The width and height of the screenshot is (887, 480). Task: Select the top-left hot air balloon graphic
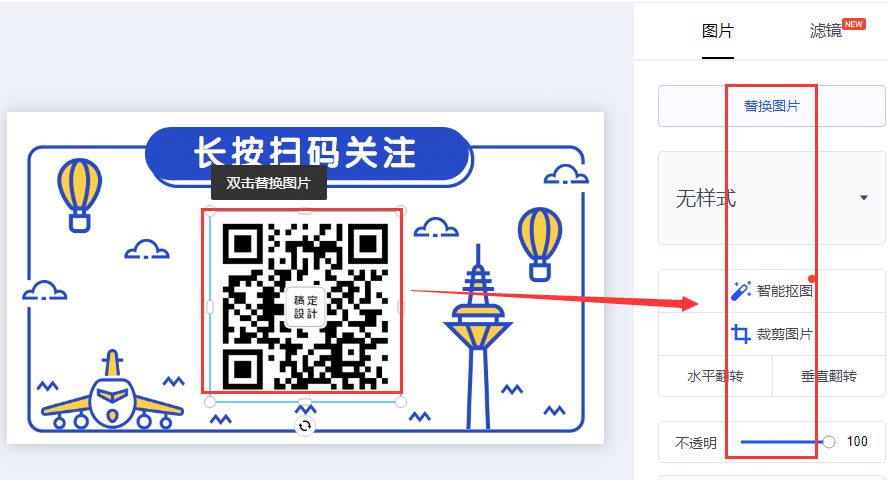(x=79, y=195)
